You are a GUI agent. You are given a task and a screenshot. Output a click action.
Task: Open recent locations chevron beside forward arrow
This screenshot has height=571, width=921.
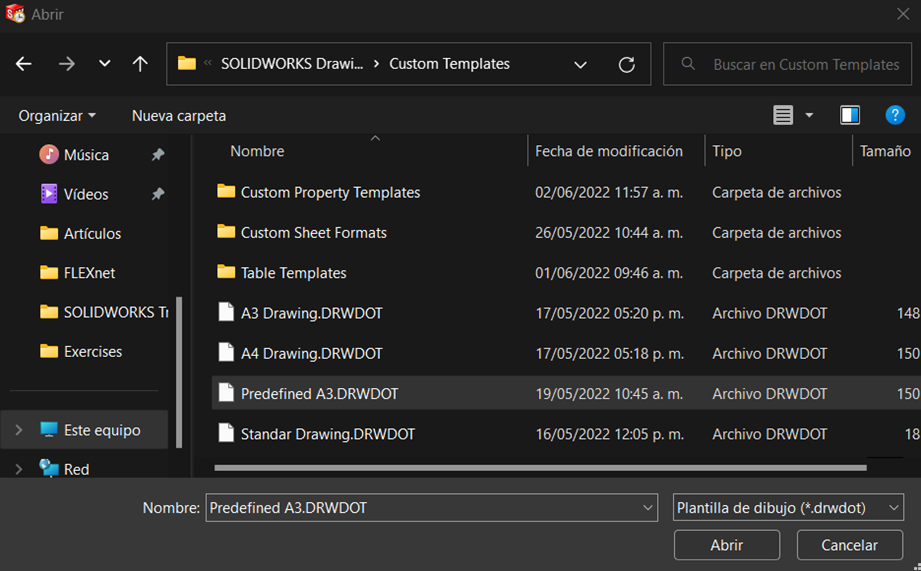click(105, 63)
